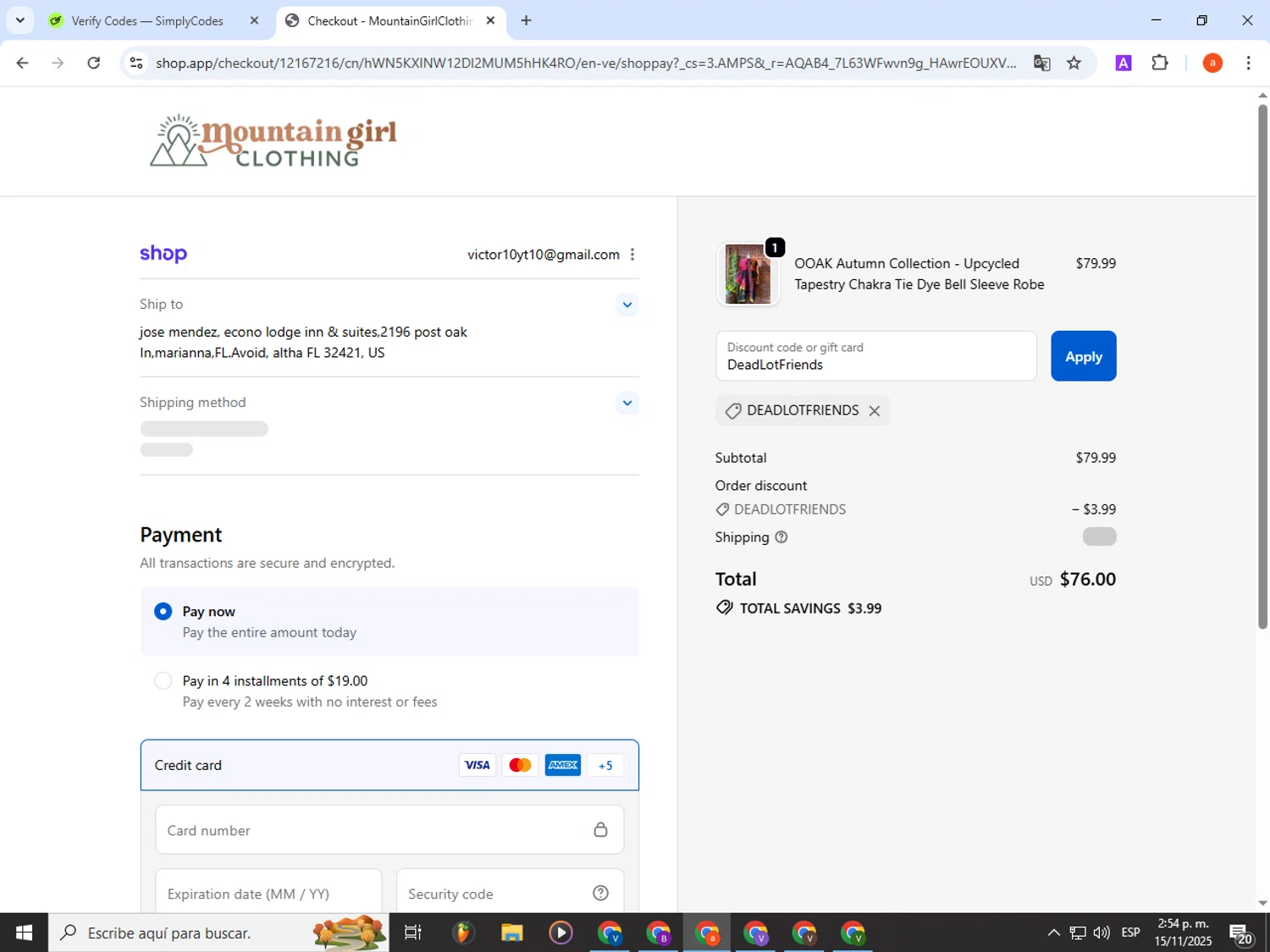This screenshot has width=1270, height=952.
Task: Open the Chrome profile avatar
Action: (x=1212, y=63)
